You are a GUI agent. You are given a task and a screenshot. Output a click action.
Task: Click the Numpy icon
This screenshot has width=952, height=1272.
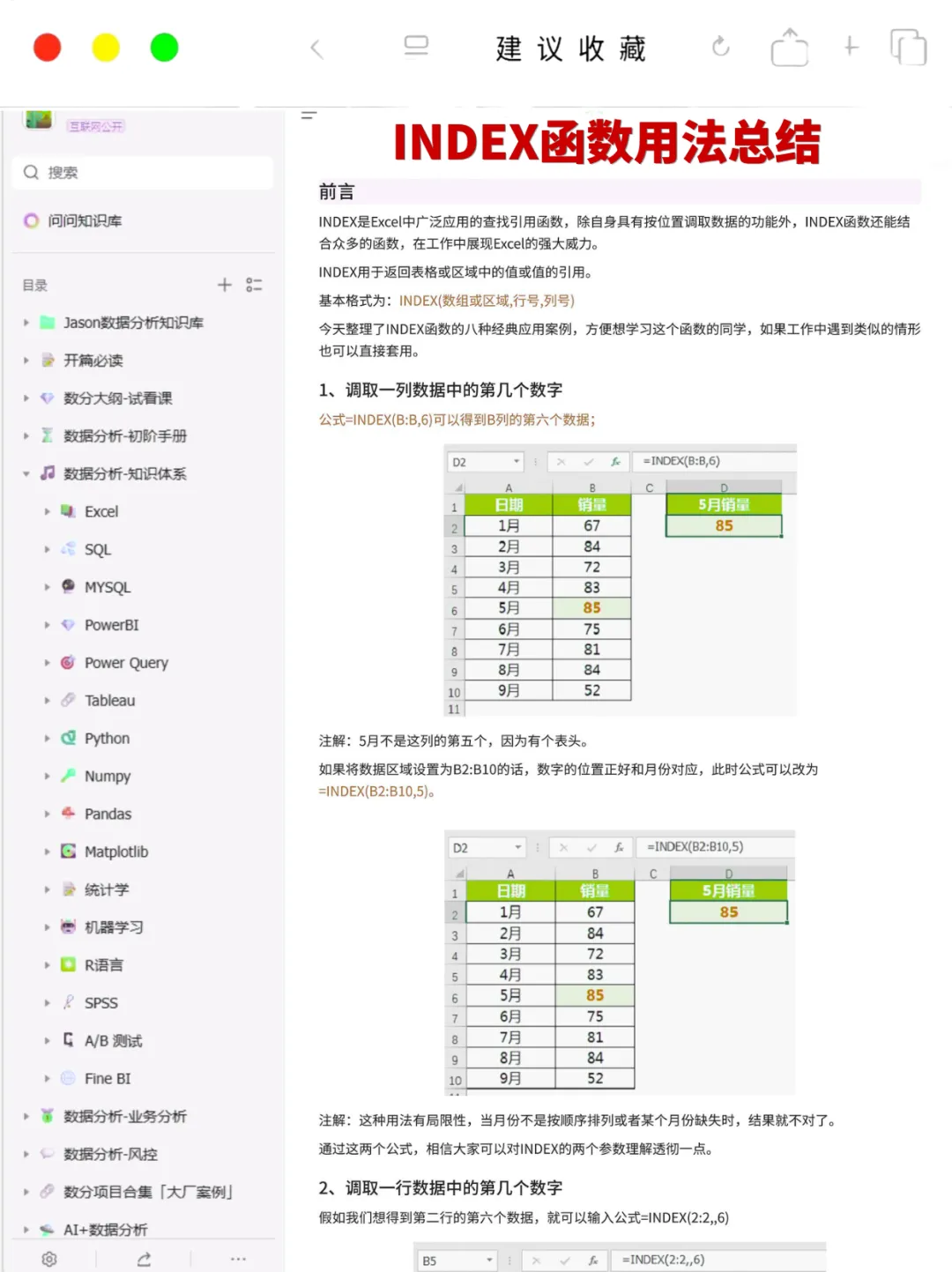pyautogui.click(x=68, y=776)
